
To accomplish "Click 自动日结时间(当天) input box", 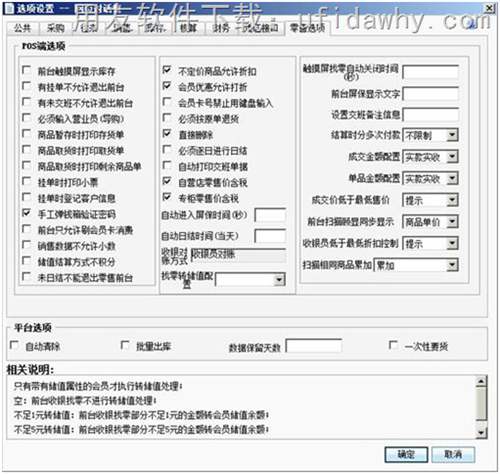I will pos(270,236).
